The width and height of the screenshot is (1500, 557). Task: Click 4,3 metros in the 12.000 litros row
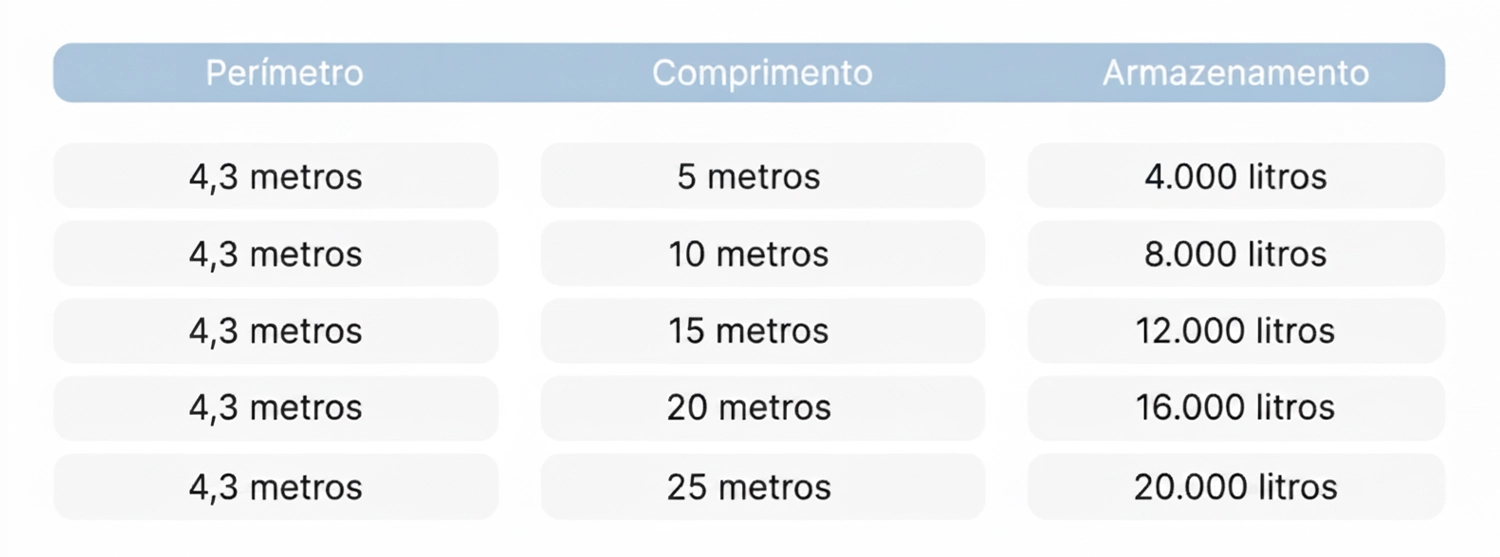tap(276, 331)
